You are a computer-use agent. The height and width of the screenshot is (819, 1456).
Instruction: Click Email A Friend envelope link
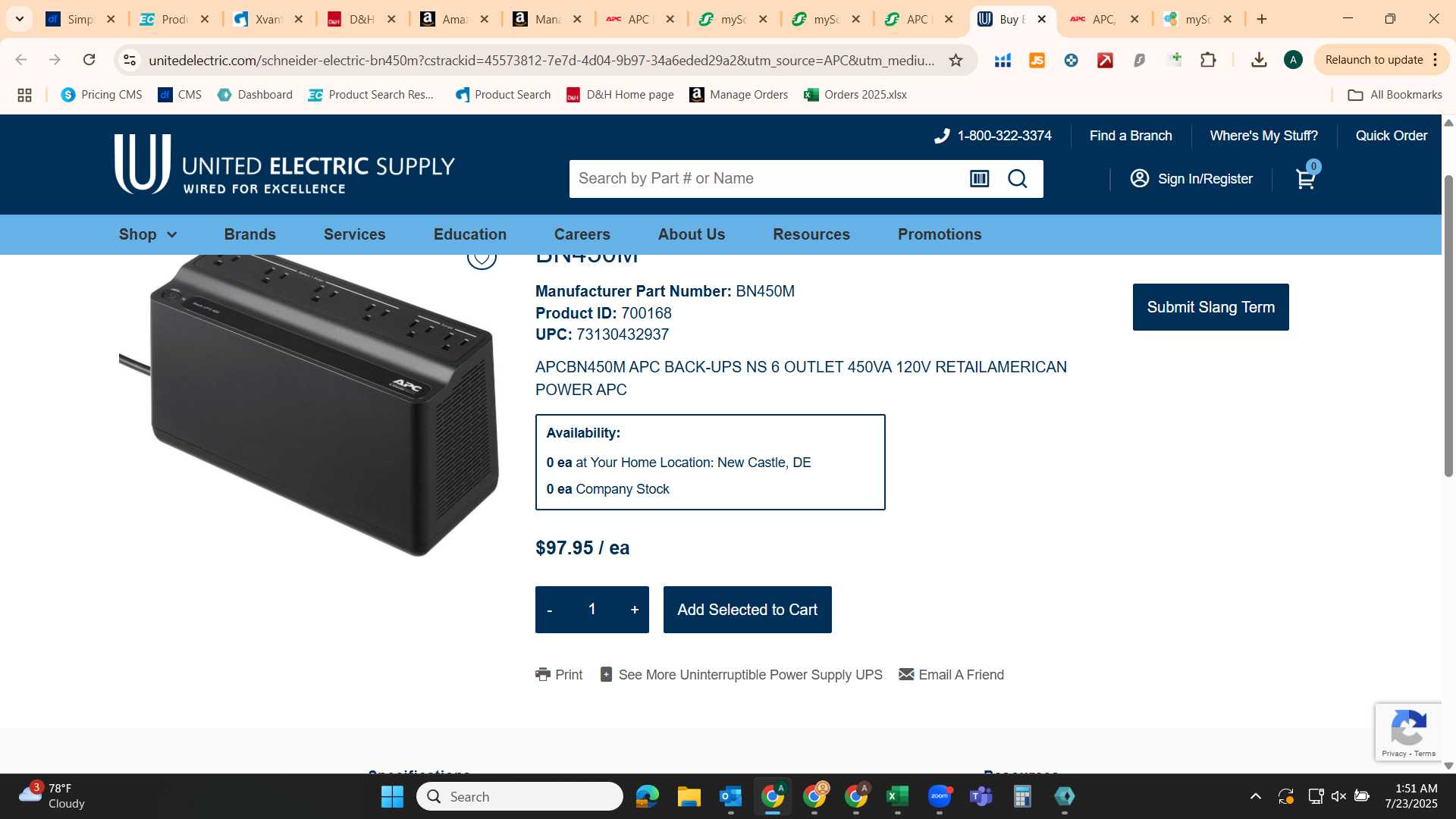click(951, 675)
